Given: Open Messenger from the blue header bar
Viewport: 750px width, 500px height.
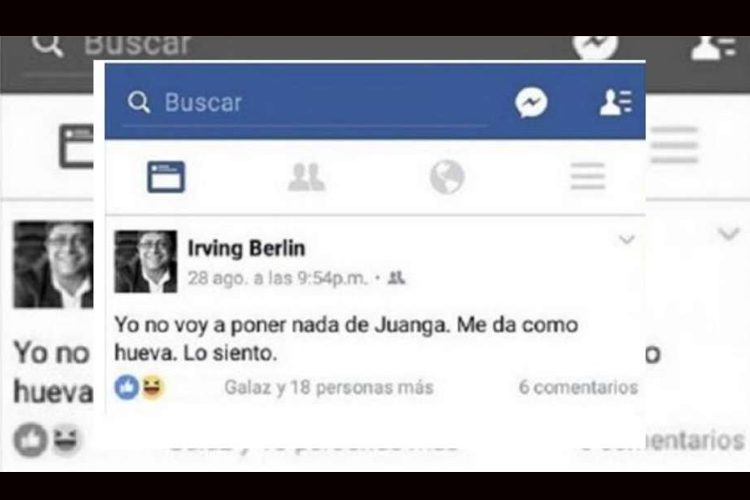Looking at the screenshot, I should click(x=531, y=102).
